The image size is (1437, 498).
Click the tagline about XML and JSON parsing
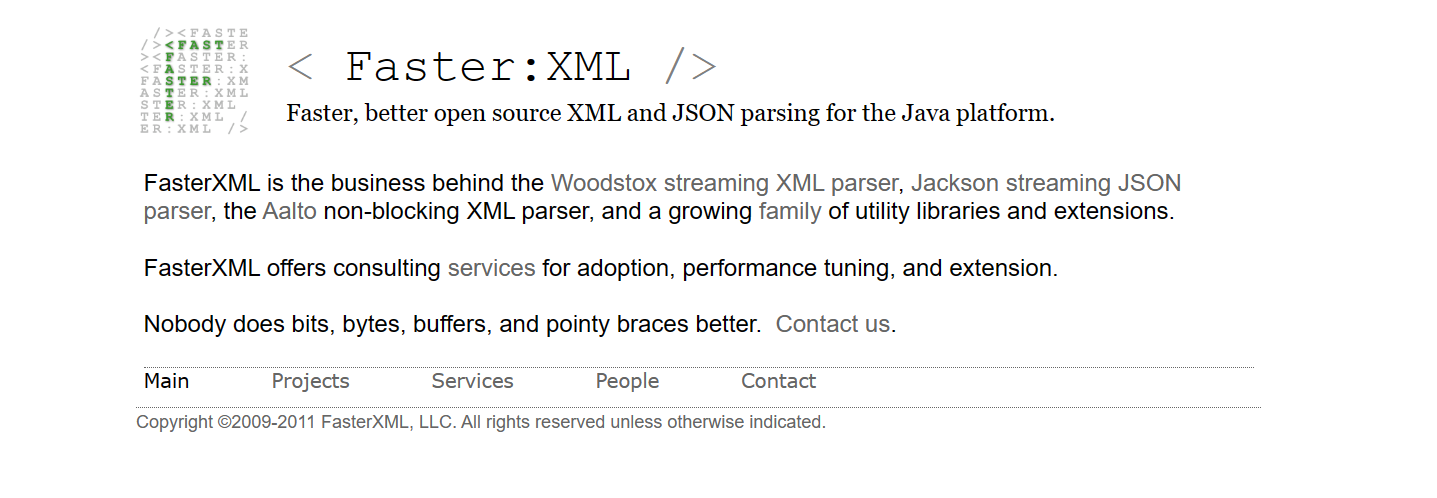tap(670, 113)
